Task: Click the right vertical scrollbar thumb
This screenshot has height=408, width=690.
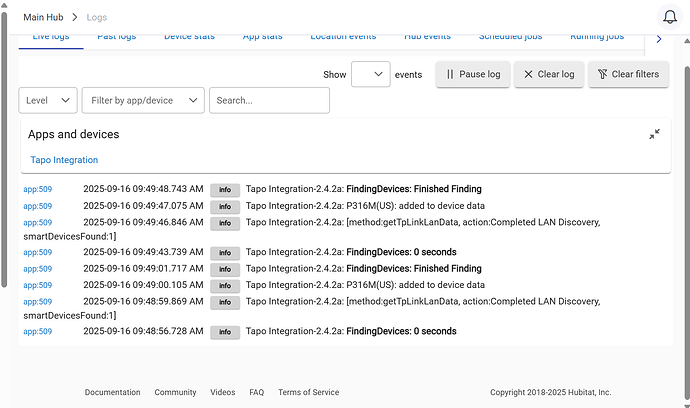Action: 687,232
